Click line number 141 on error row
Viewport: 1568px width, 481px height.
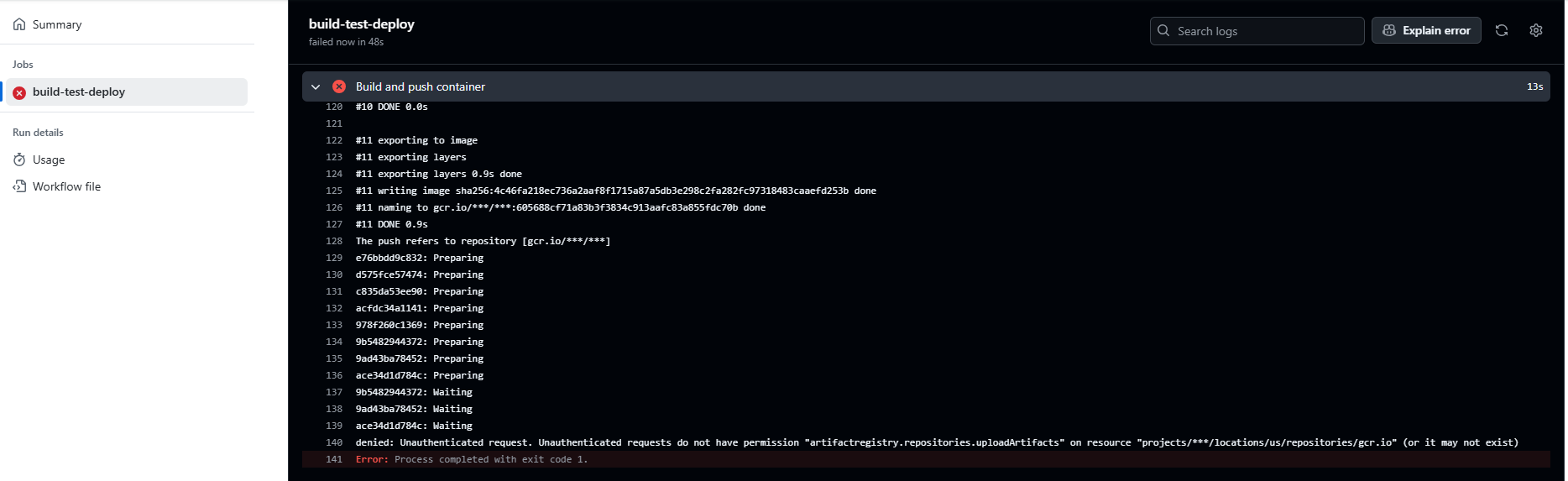[x=334, y=459]
